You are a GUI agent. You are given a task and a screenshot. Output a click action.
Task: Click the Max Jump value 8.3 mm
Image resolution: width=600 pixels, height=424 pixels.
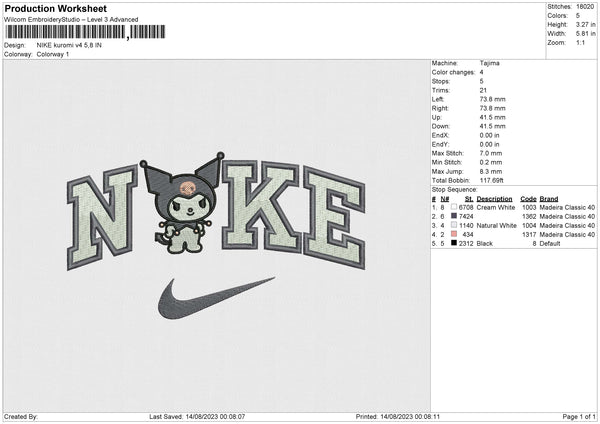tap(491, 171)
